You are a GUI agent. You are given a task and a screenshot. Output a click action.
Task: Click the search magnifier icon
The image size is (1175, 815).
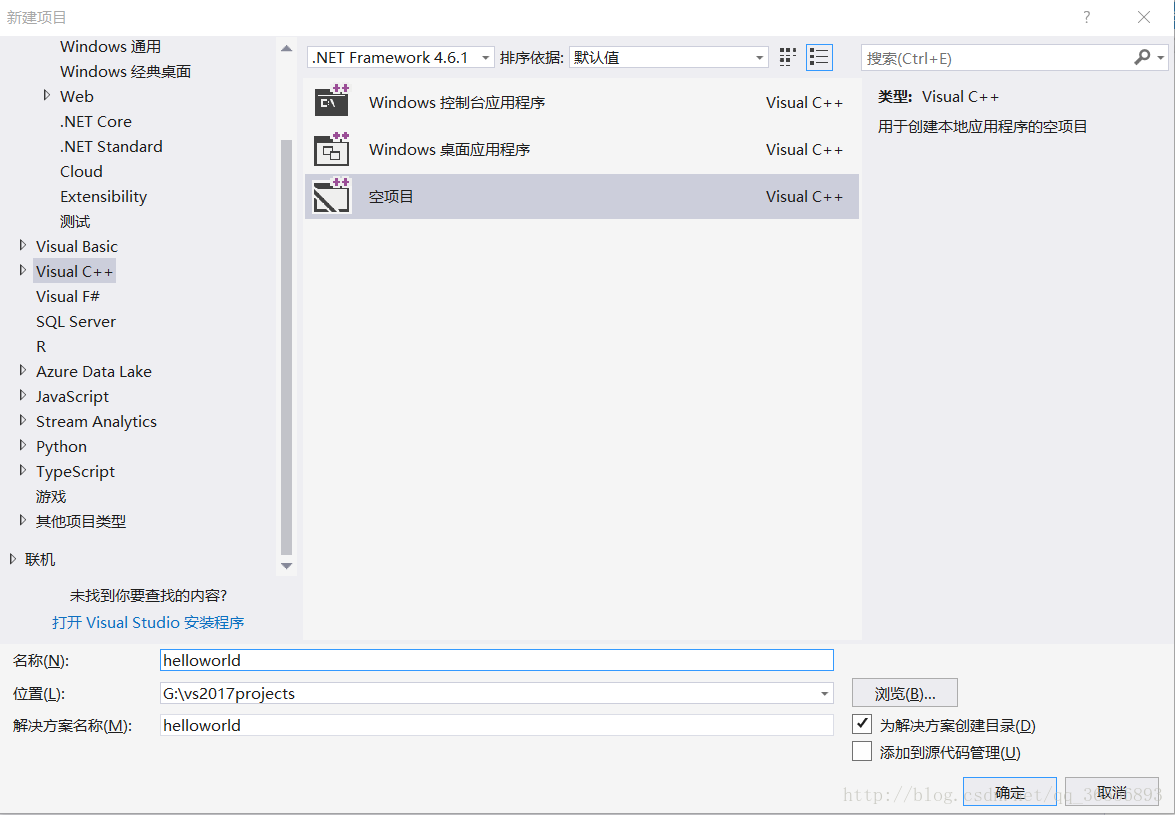[x=1142, y=57]
